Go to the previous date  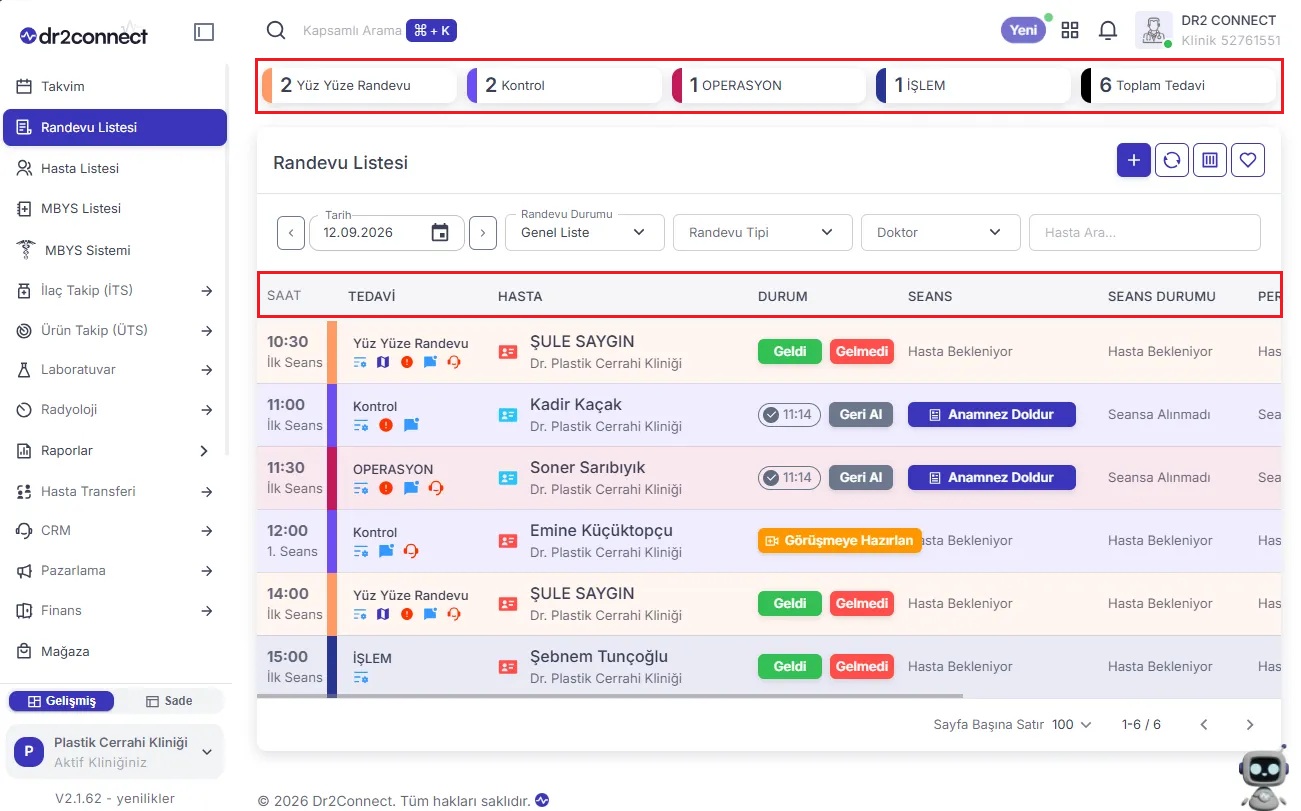click(290, 233)
